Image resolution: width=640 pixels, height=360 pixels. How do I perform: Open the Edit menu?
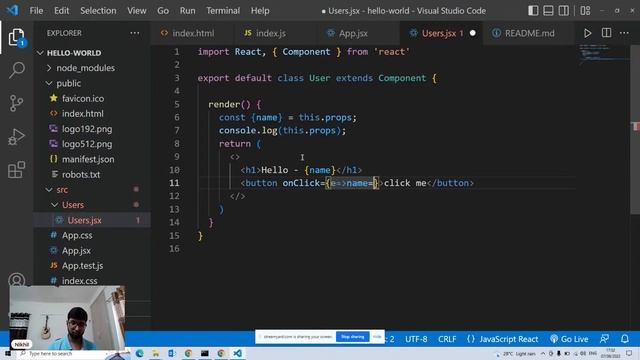pyautogui.click(x=62, y=11)
